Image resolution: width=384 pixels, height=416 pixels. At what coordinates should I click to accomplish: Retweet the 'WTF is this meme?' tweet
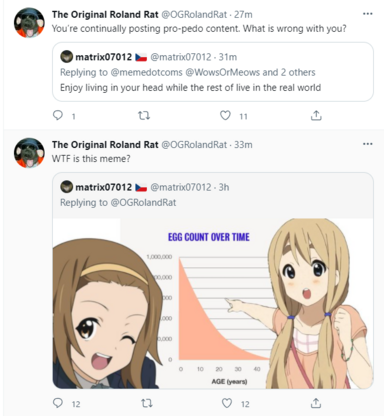pos(147,403)
